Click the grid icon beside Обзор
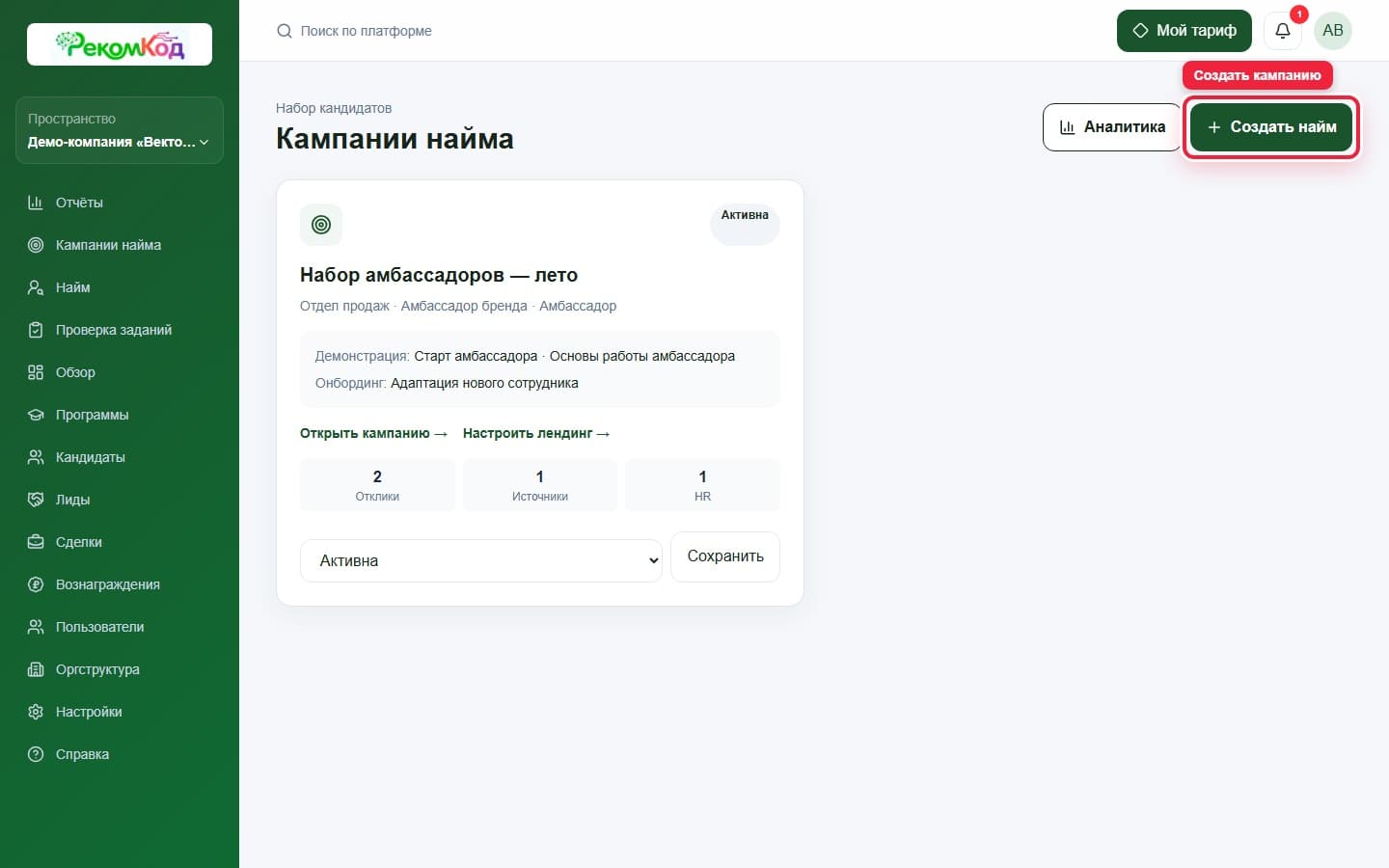 (x=36, y=372)
